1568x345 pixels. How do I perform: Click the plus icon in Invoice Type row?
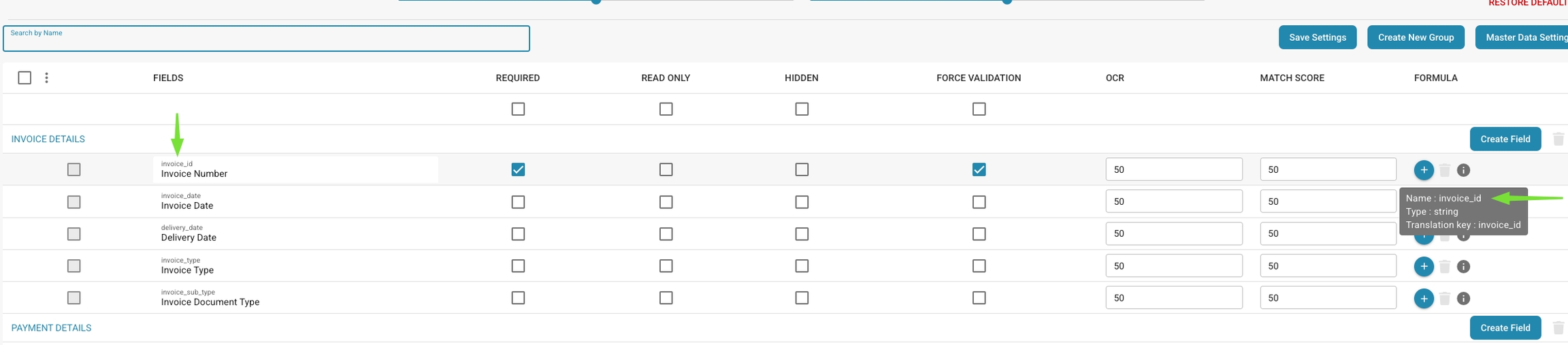pyautogui.click(x=1423, y=267)
